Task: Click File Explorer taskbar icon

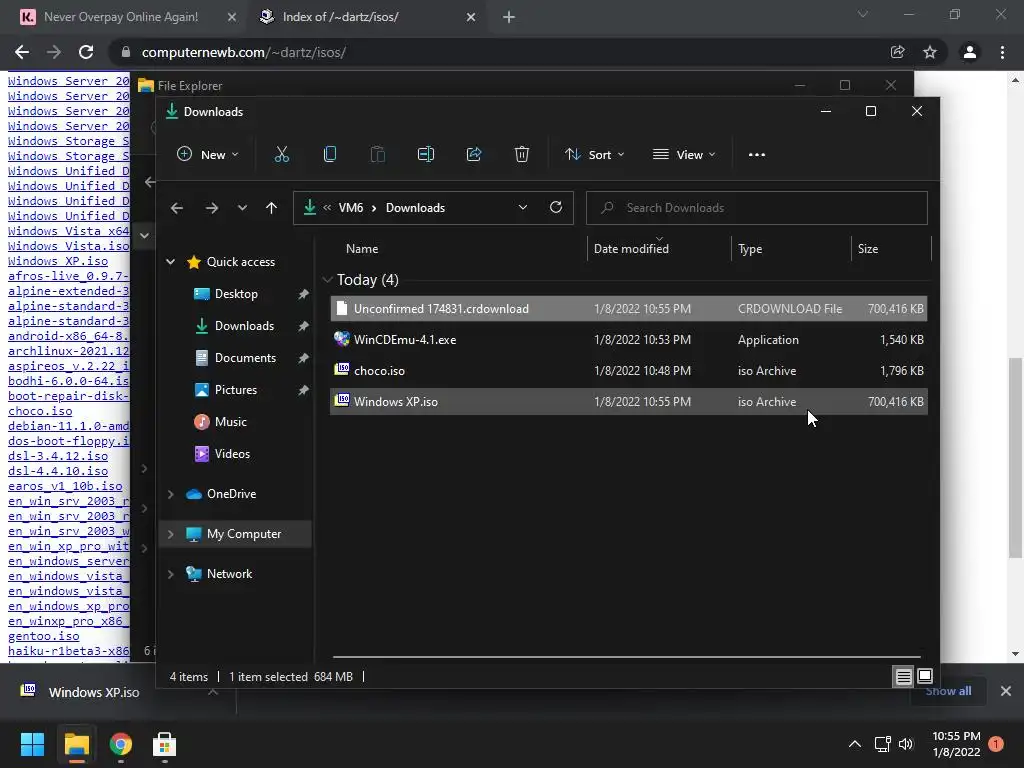Action: (76, 744)
